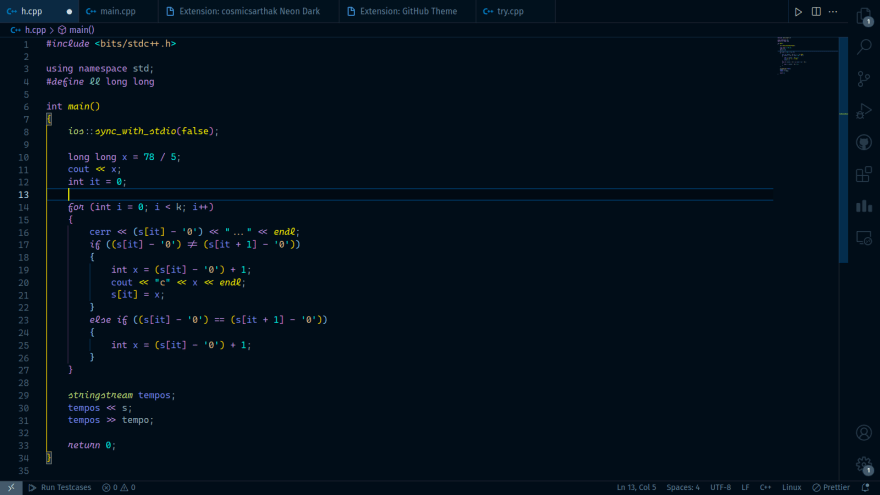Click the closing brace on line 34

pos(49,458)
